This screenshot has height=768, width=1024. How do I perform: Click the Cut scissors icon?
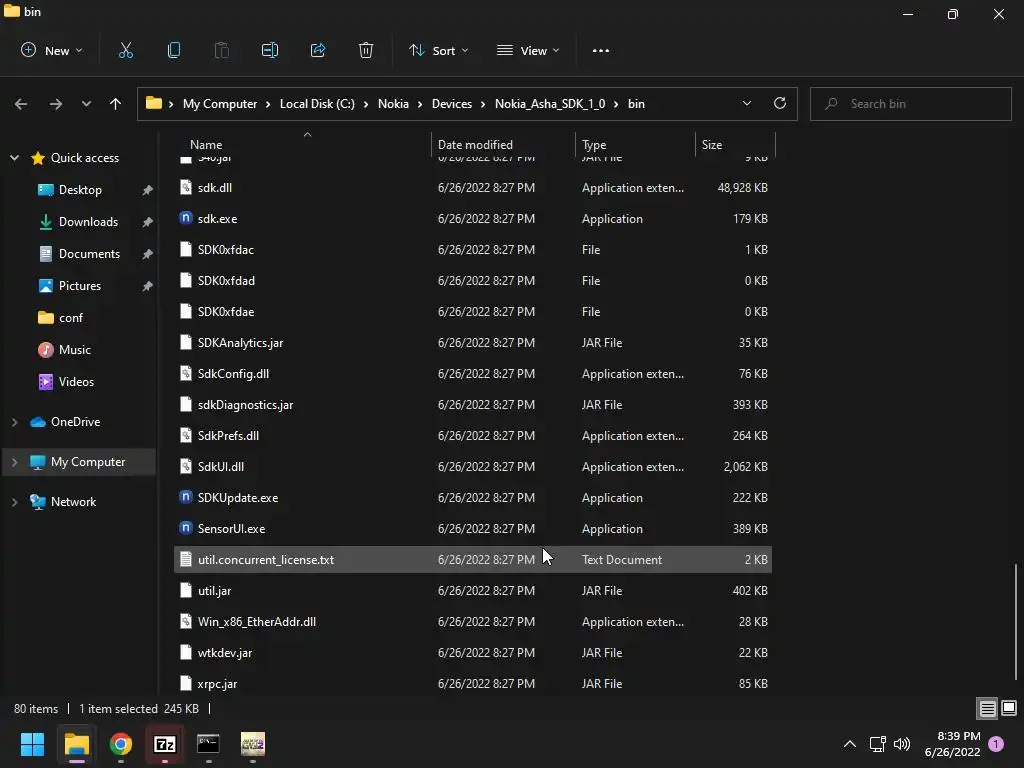[x=125, y=50]
